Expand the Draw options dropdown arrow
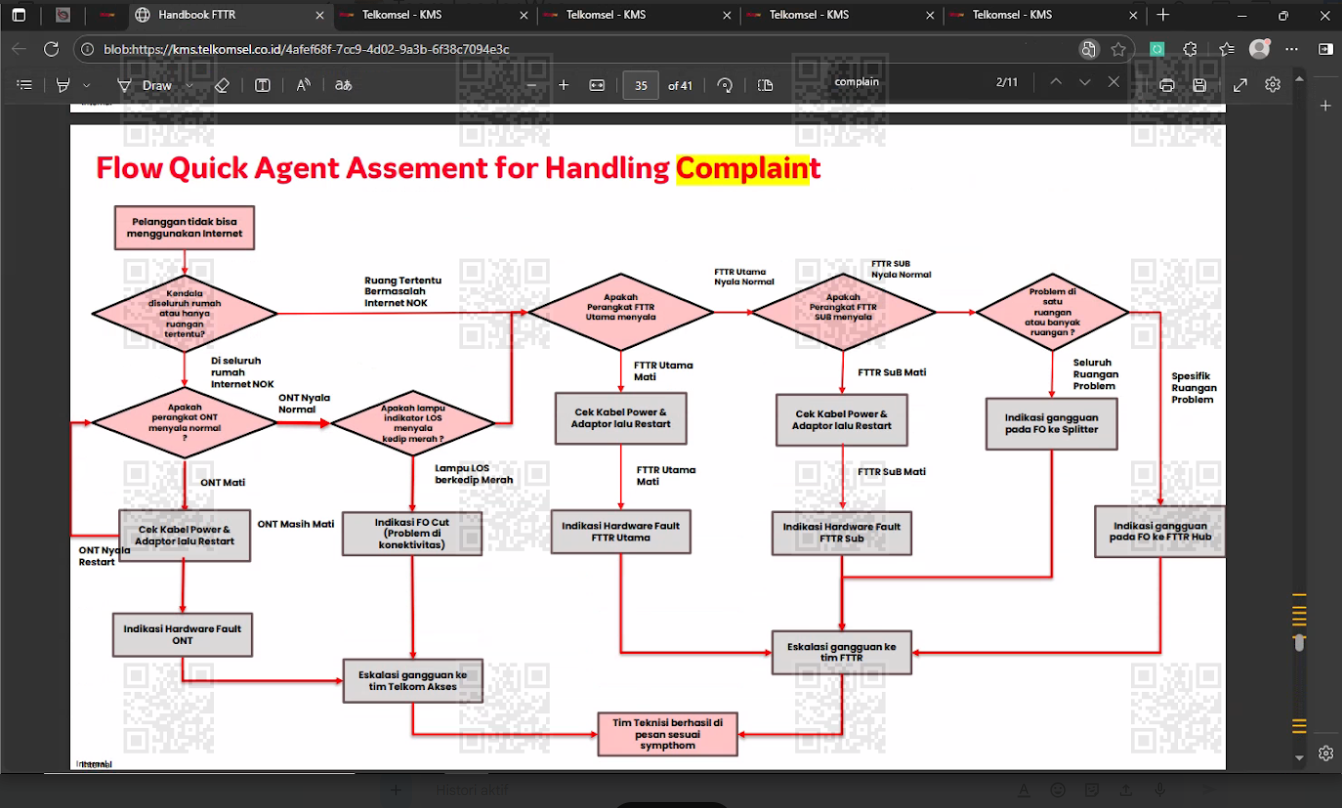The image size is (1342, 808). [189, 85]
